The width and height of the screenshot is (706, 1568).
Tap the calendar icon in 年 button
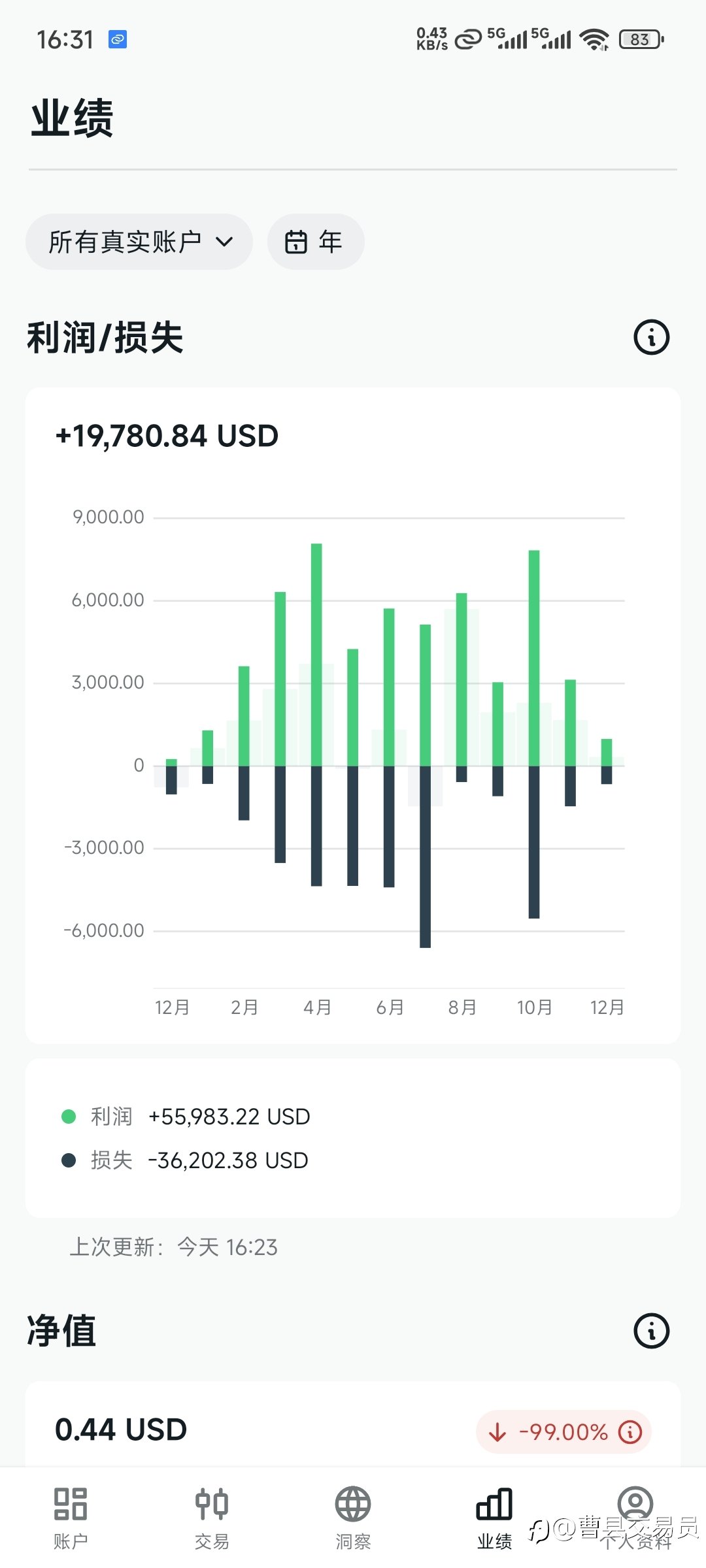296,242
